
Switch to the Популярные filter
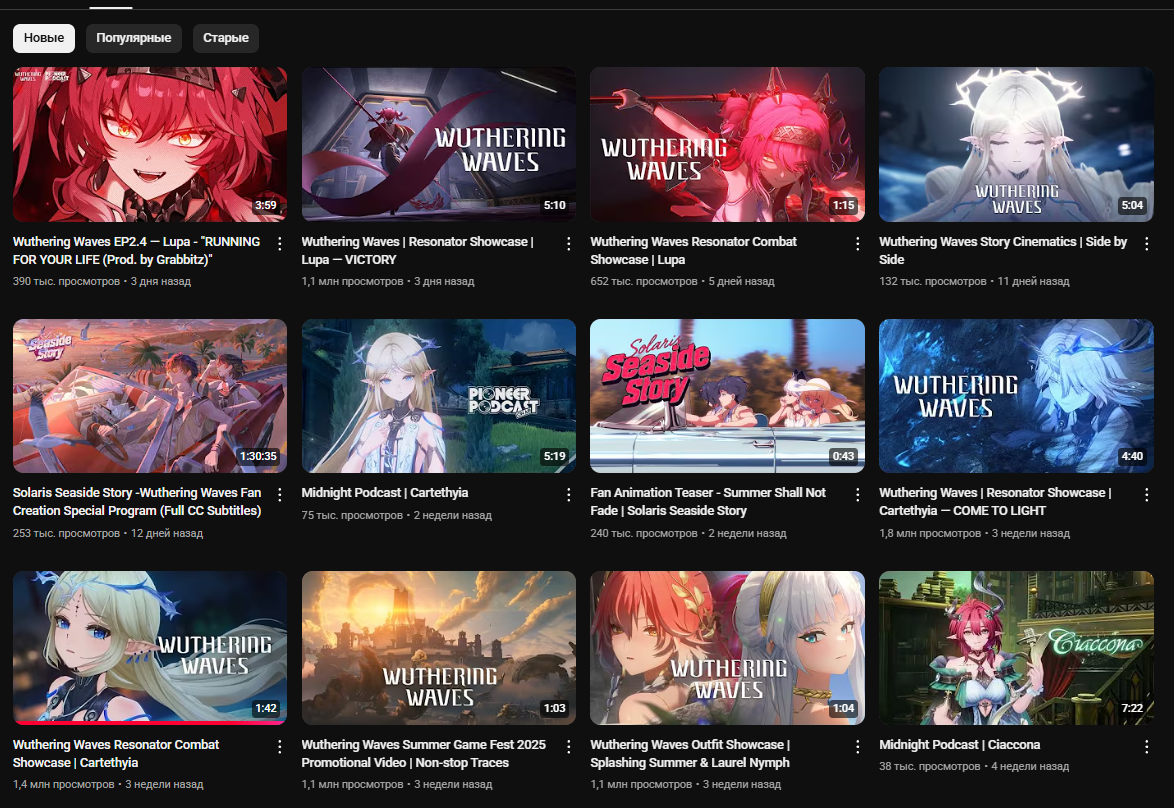(x=133, y=38)
